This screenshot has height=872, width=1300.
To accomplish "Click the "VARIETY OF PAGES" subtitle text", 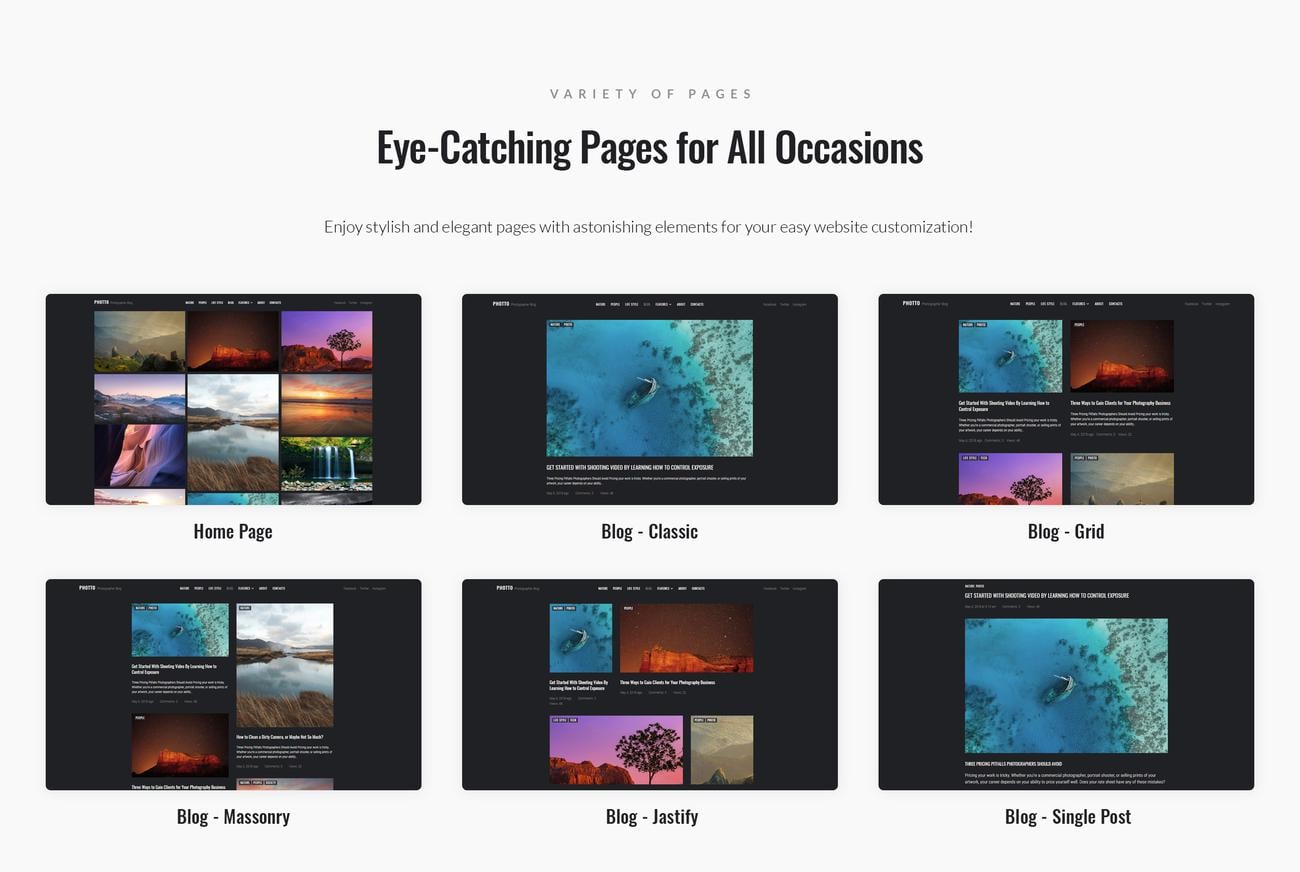I will click(651, 94).
